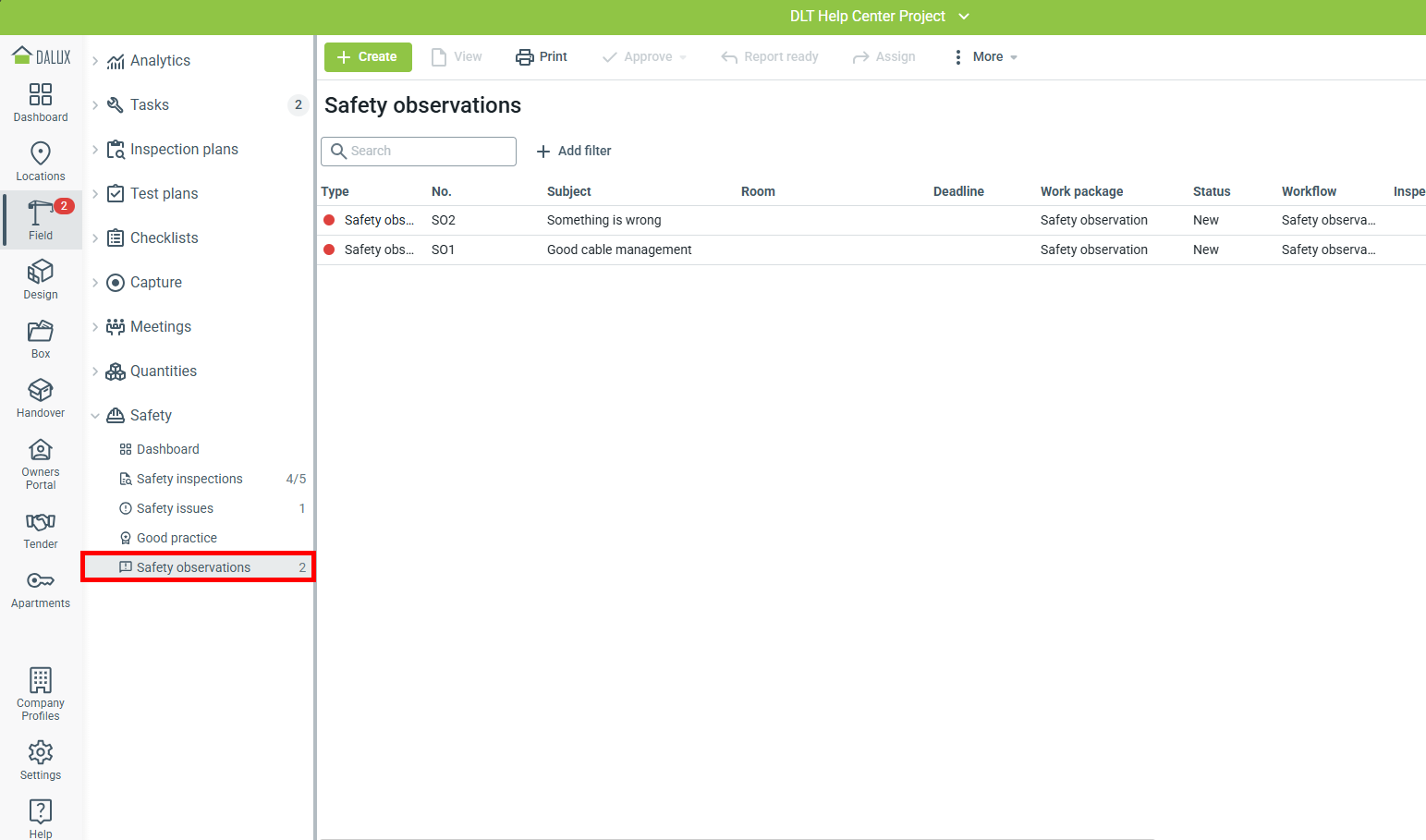The image size is (1426, 840).
Task: Open Good practice menu item
Action: tap(177, 538)
